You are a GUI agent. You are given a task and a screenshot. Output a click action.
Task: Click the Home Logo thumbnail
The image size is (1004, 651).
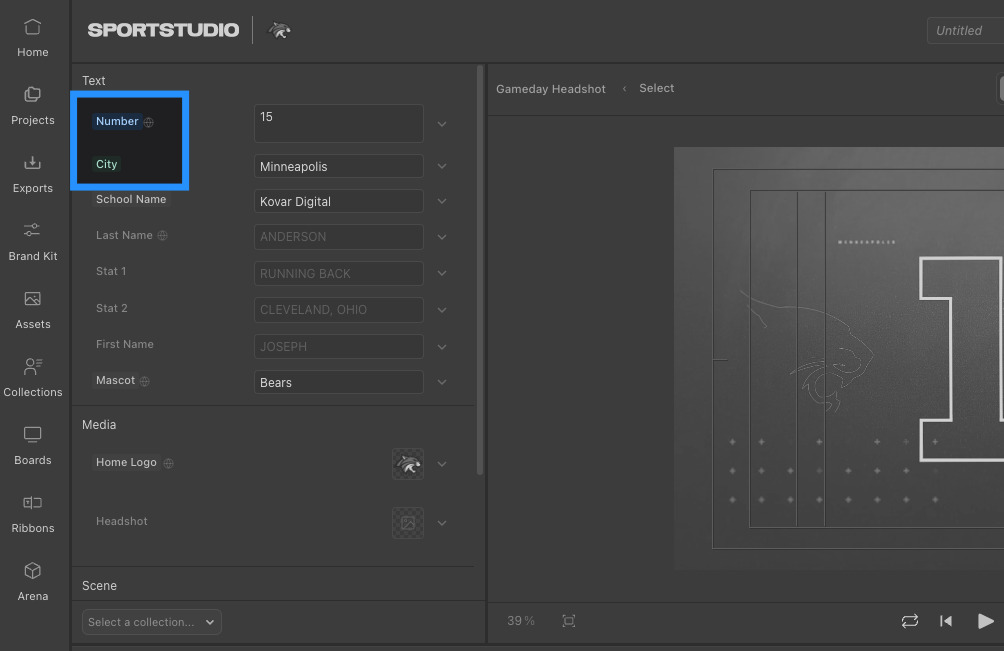click(408, 464)
